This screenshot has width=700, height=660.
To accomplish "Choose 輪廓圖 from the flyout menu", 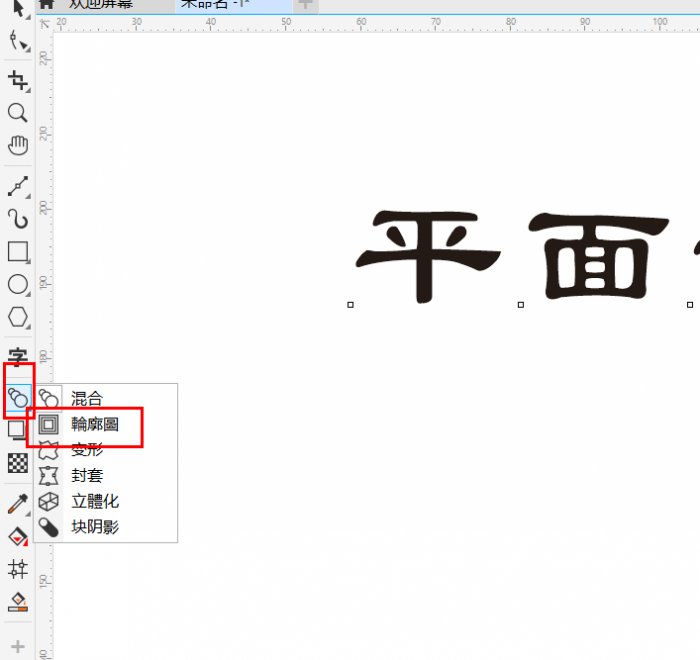I will (94, 424).
